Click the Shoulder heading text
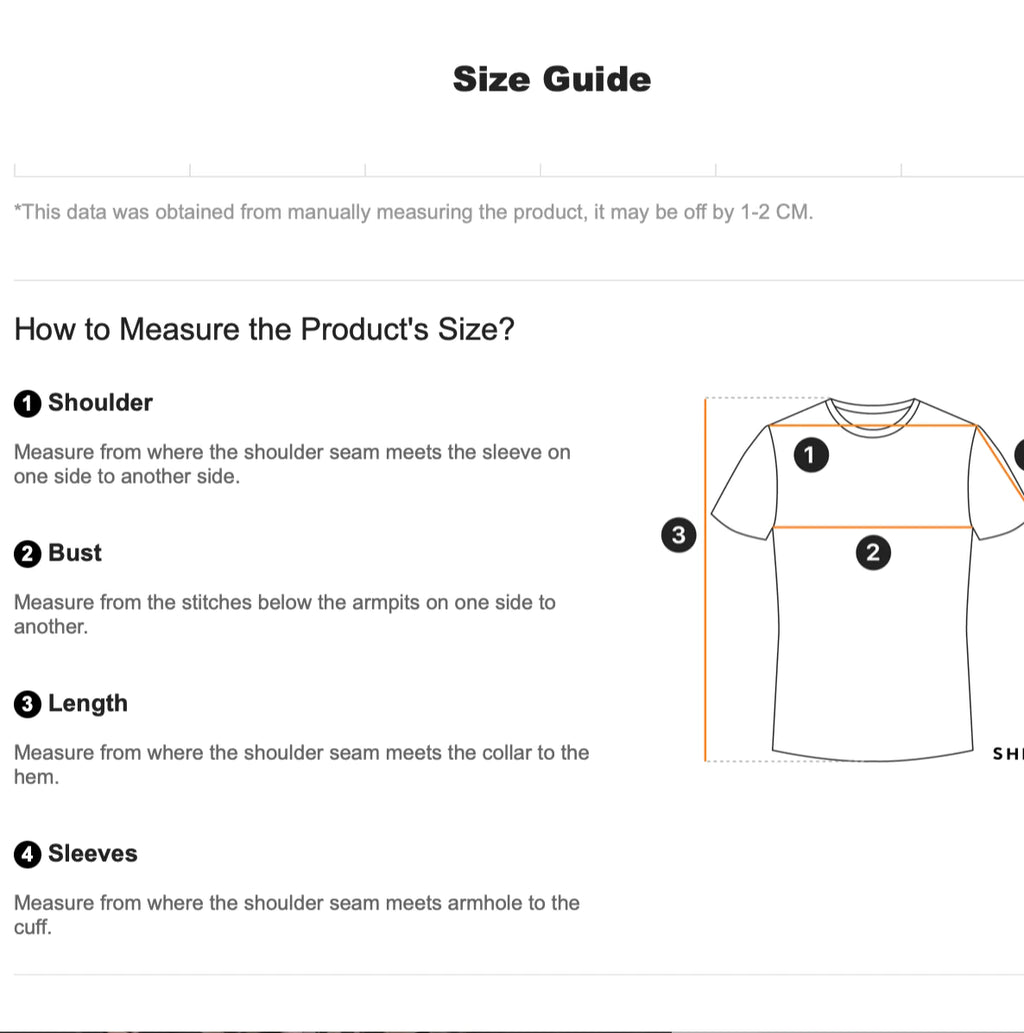This screenshot has width=1024, height=1033. click(x=100, y=403)
